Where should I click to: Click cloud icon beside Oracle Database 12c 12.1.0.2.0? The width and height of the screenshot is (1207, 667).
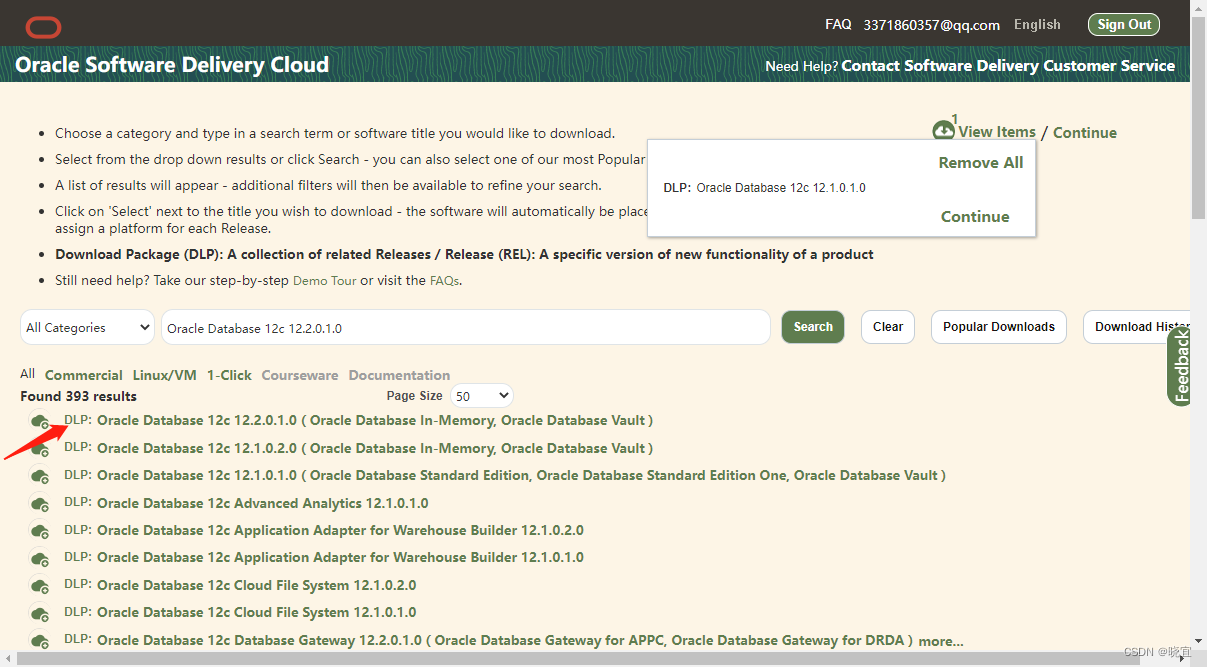pos(40,449)
